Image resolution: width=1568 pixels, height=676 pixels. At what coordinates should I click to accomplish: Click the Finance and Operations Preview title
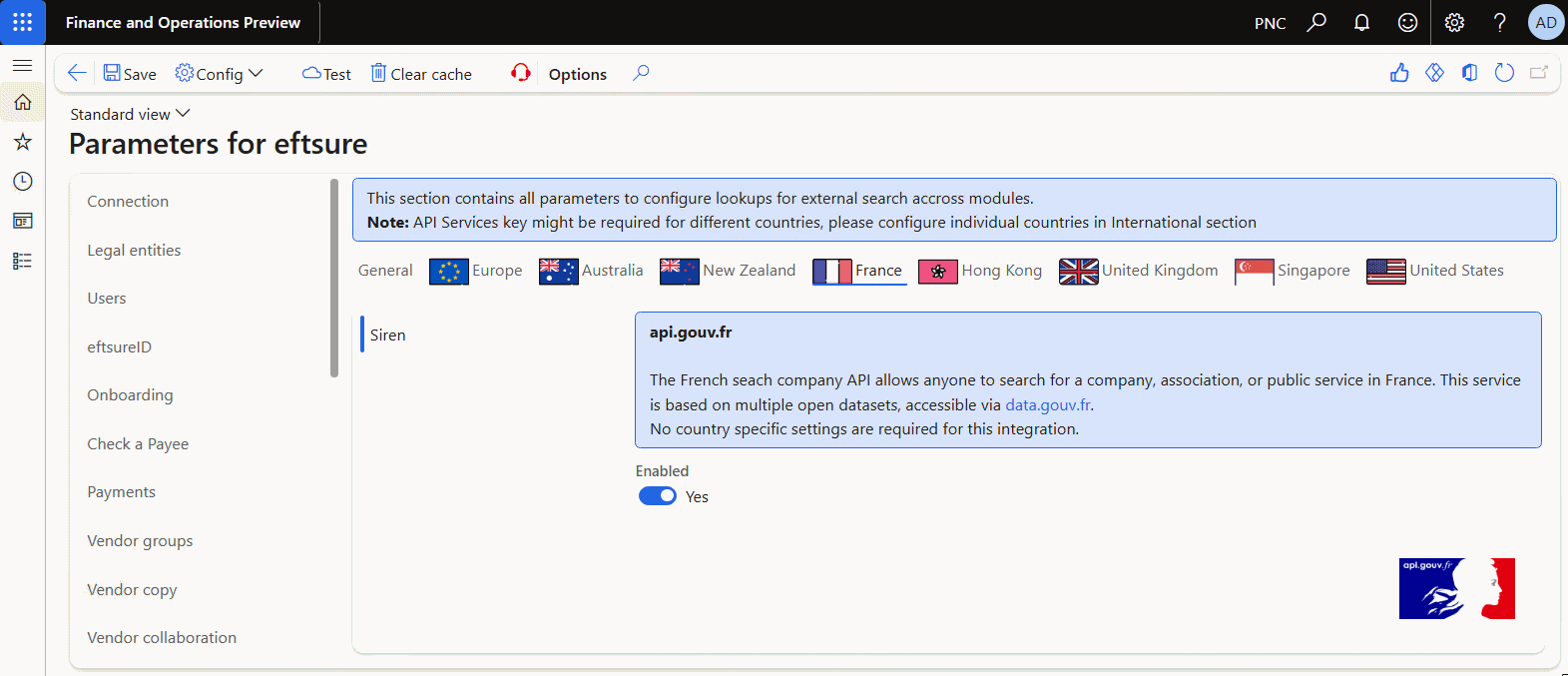(x=183, y=22)
